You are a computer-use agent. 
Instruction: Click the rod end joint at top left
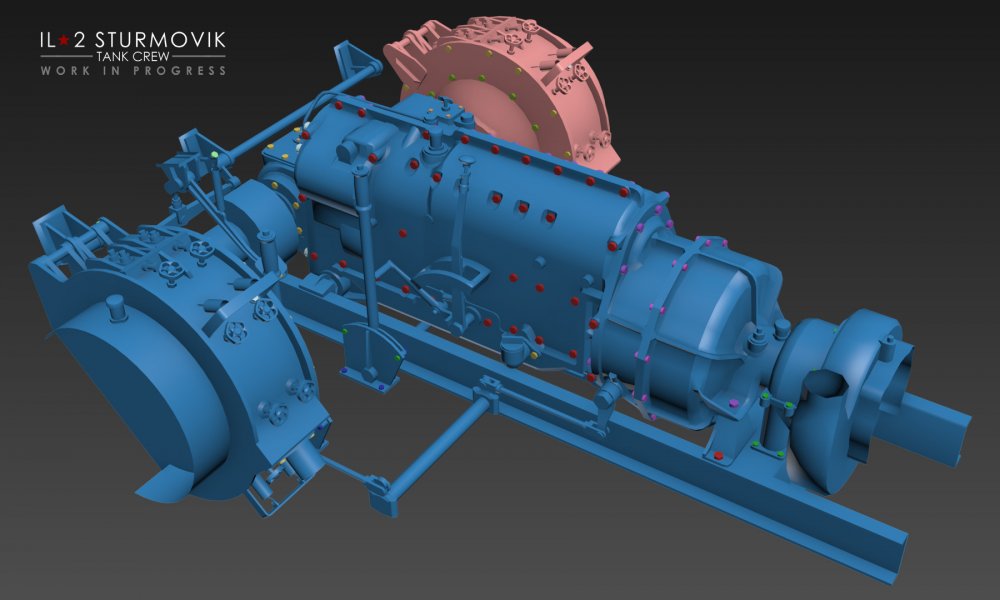tap(366, 70)
